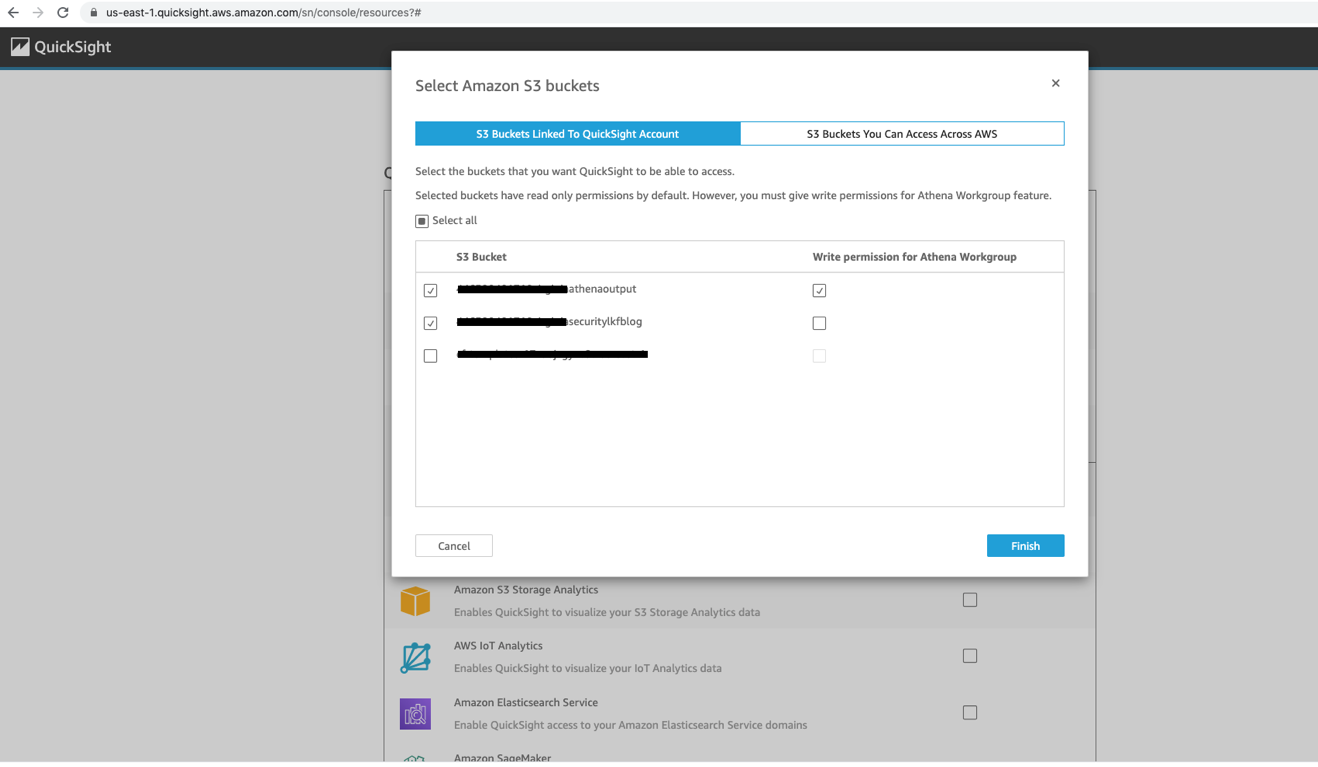Viewport: 1318px width, 767px height.
Task: Uncheck the securitylkfblog bucket checkbox
Action: tap(430, 323)
